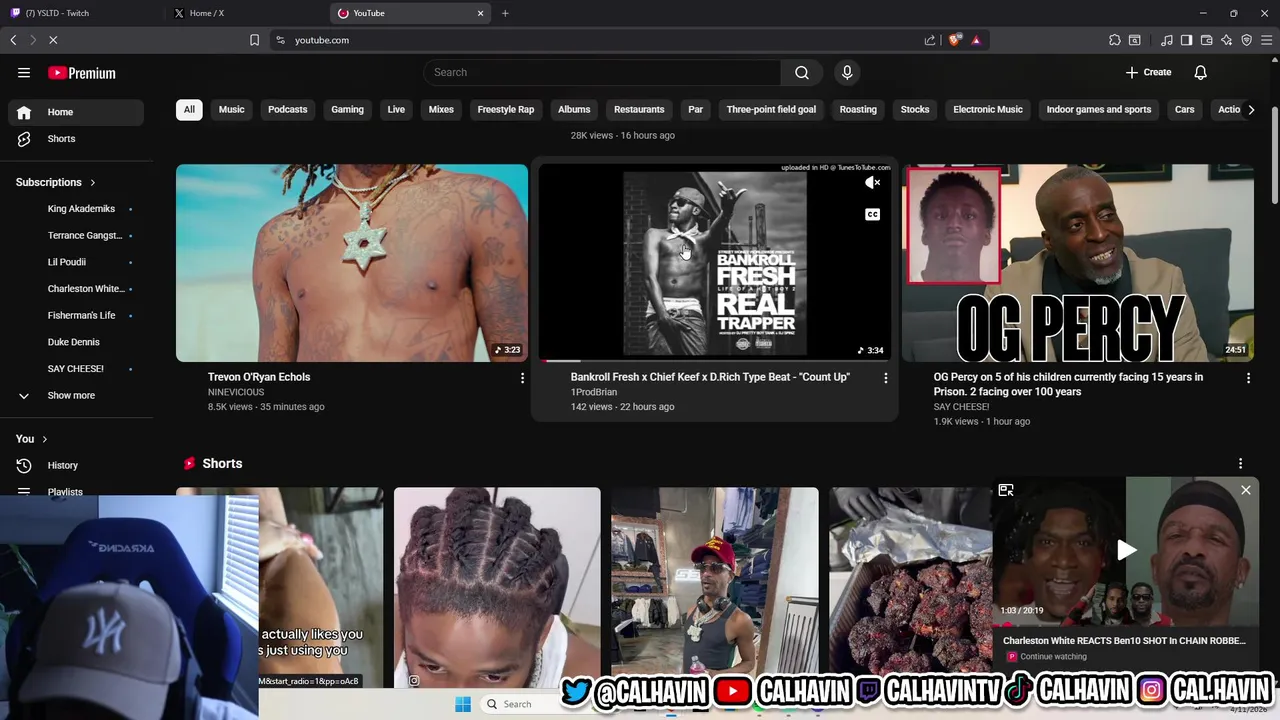Select the All filter chip

(189, 109)
